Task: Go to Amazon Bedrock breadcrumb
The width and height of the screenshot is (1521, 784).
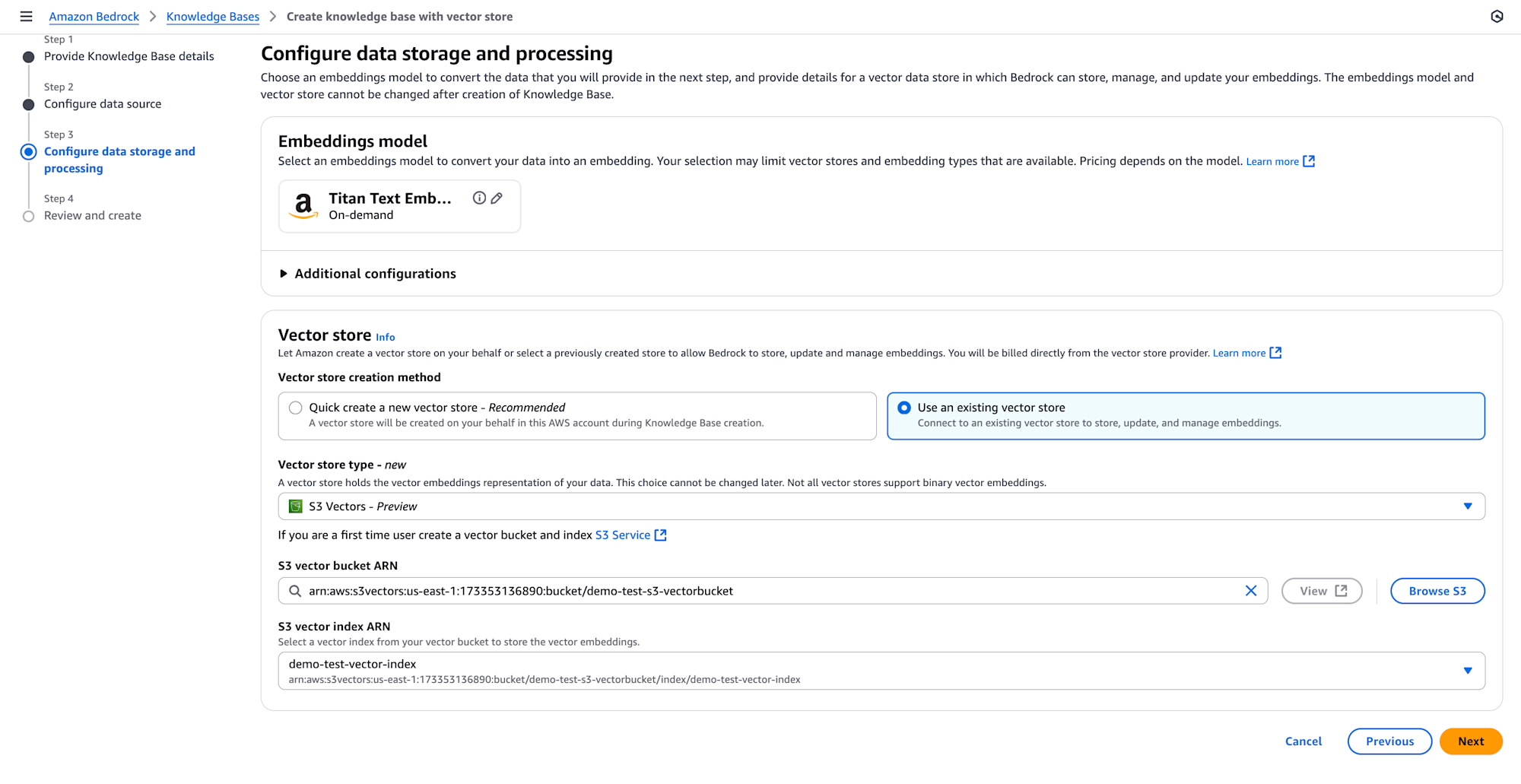Action: tap(94, 17)
